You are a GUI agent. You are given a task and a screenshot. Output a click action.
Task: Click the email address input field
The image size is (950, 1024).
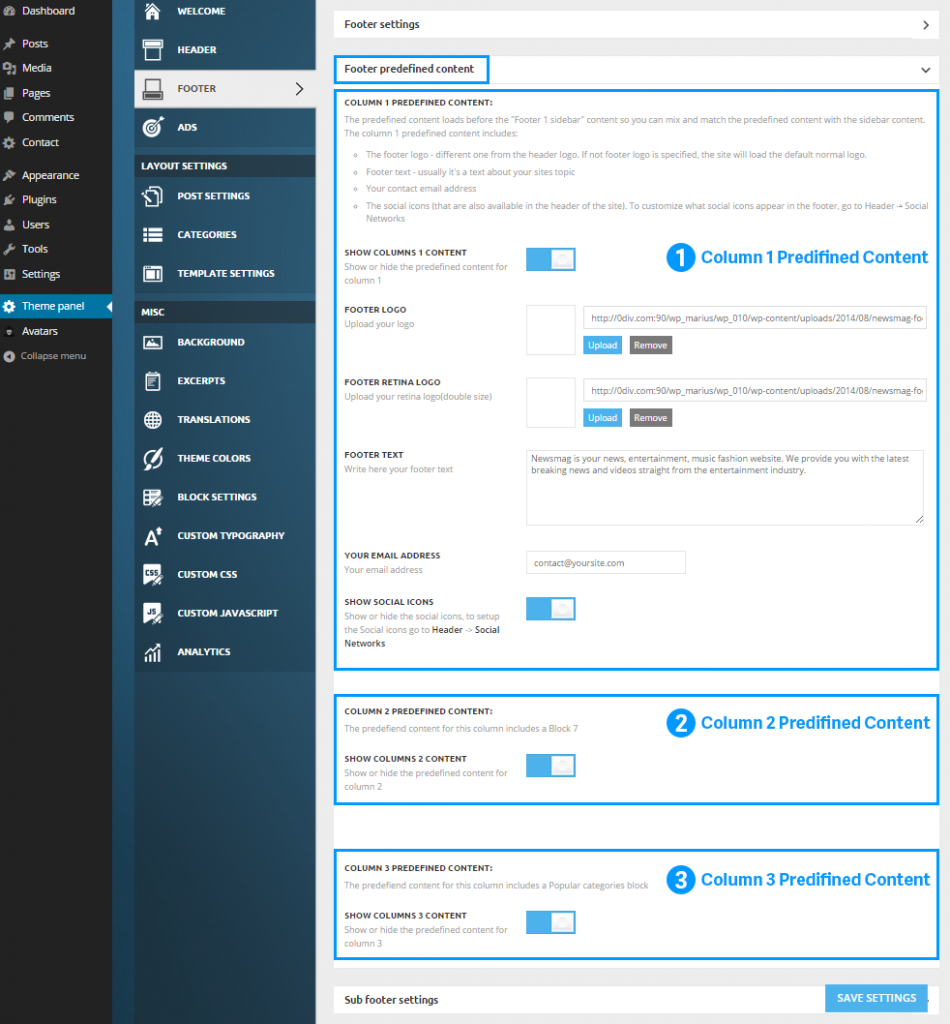(x=604, y=562)
